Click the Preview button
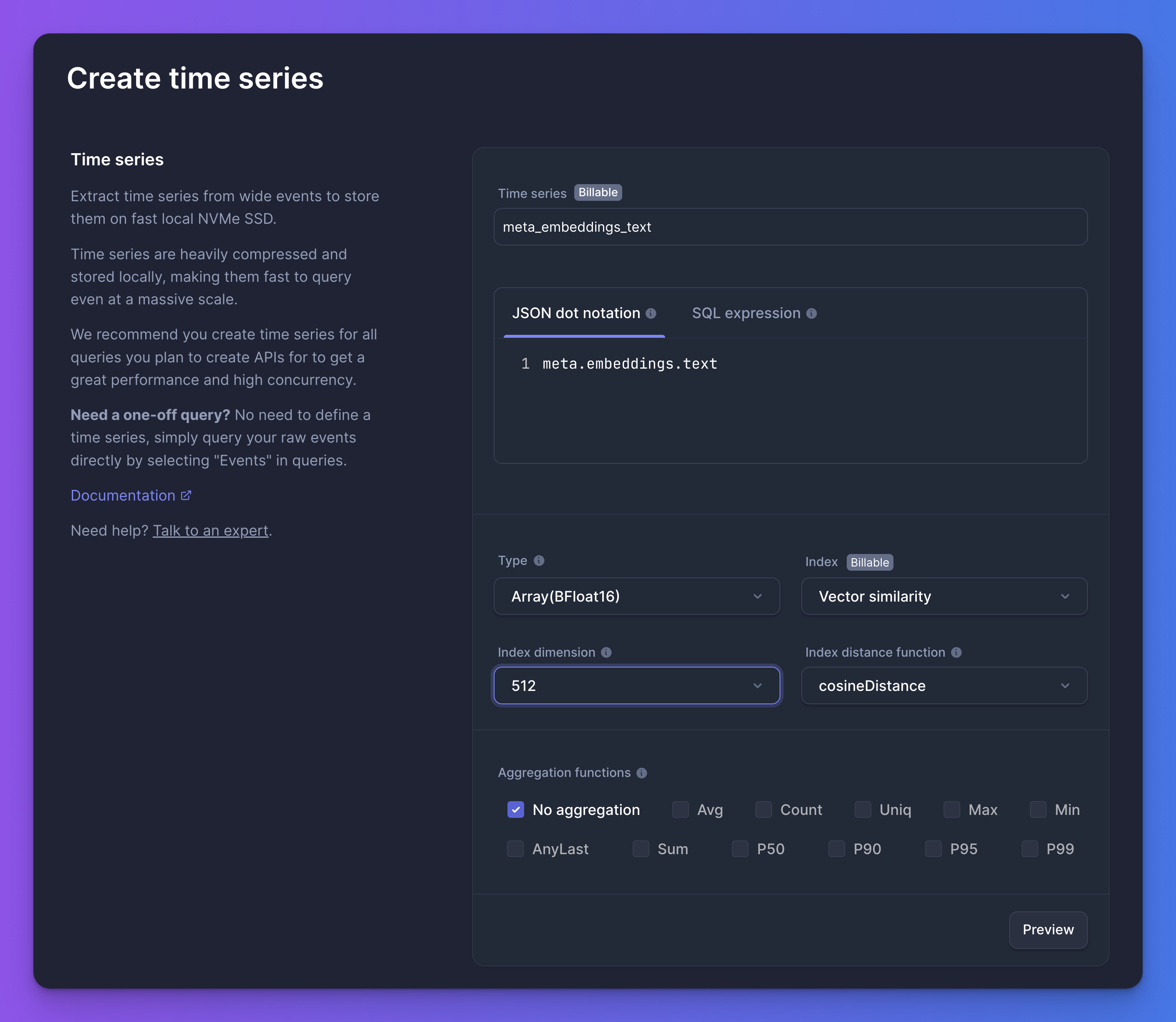 [x=1048, y=930]
